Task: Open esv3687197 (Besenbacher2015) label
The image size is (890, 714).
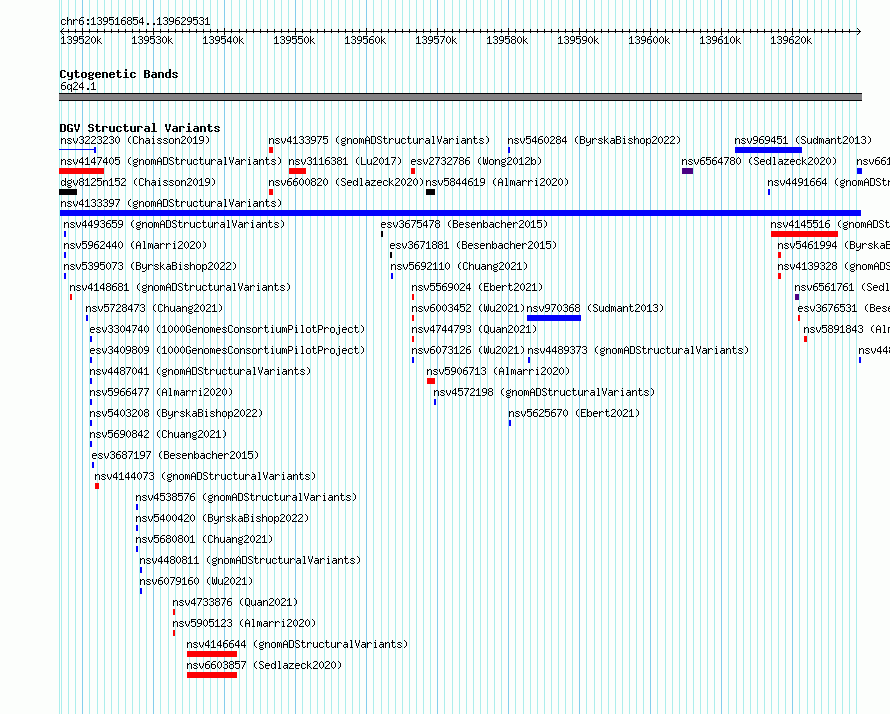Action: click(175, 455)
